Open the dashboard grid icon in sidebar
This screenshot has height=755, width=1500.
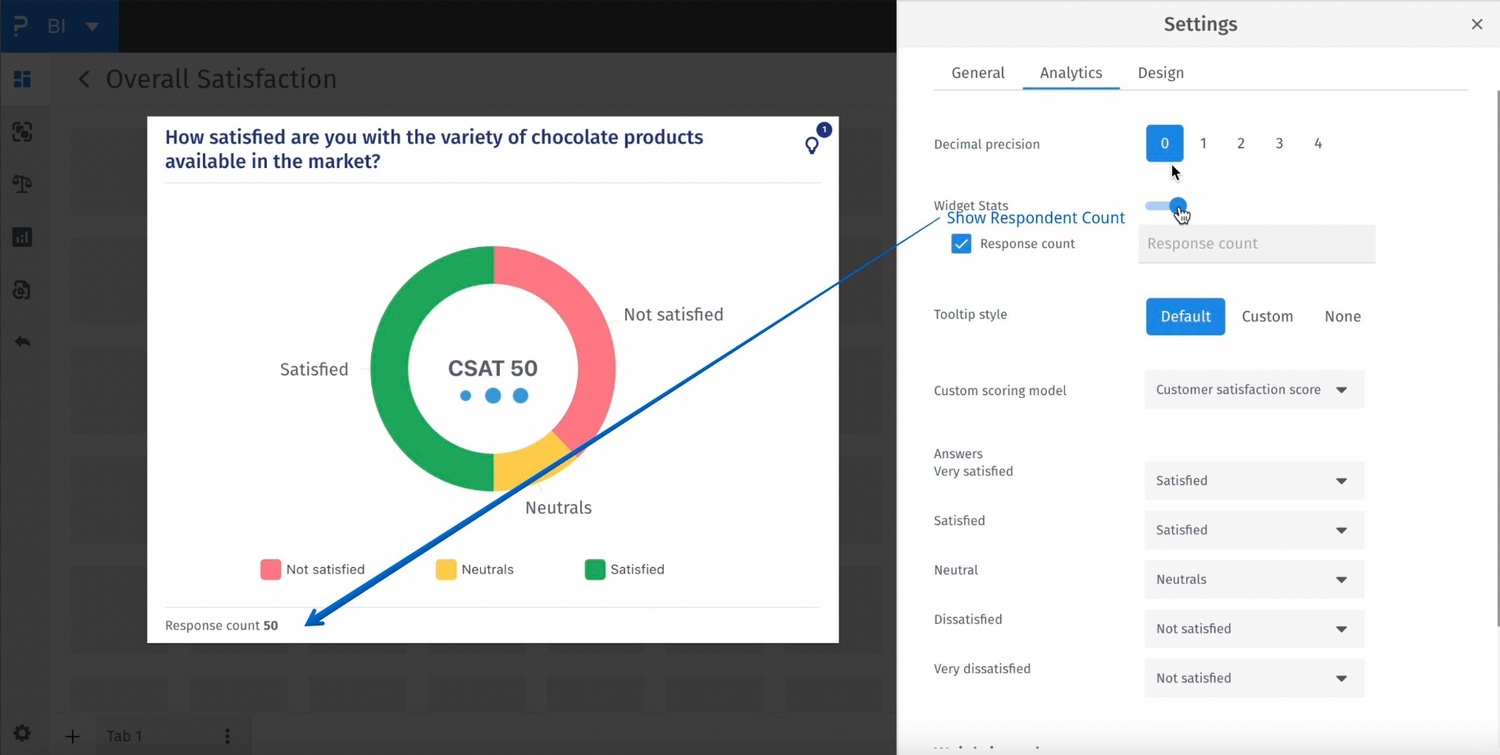(22, 79)
